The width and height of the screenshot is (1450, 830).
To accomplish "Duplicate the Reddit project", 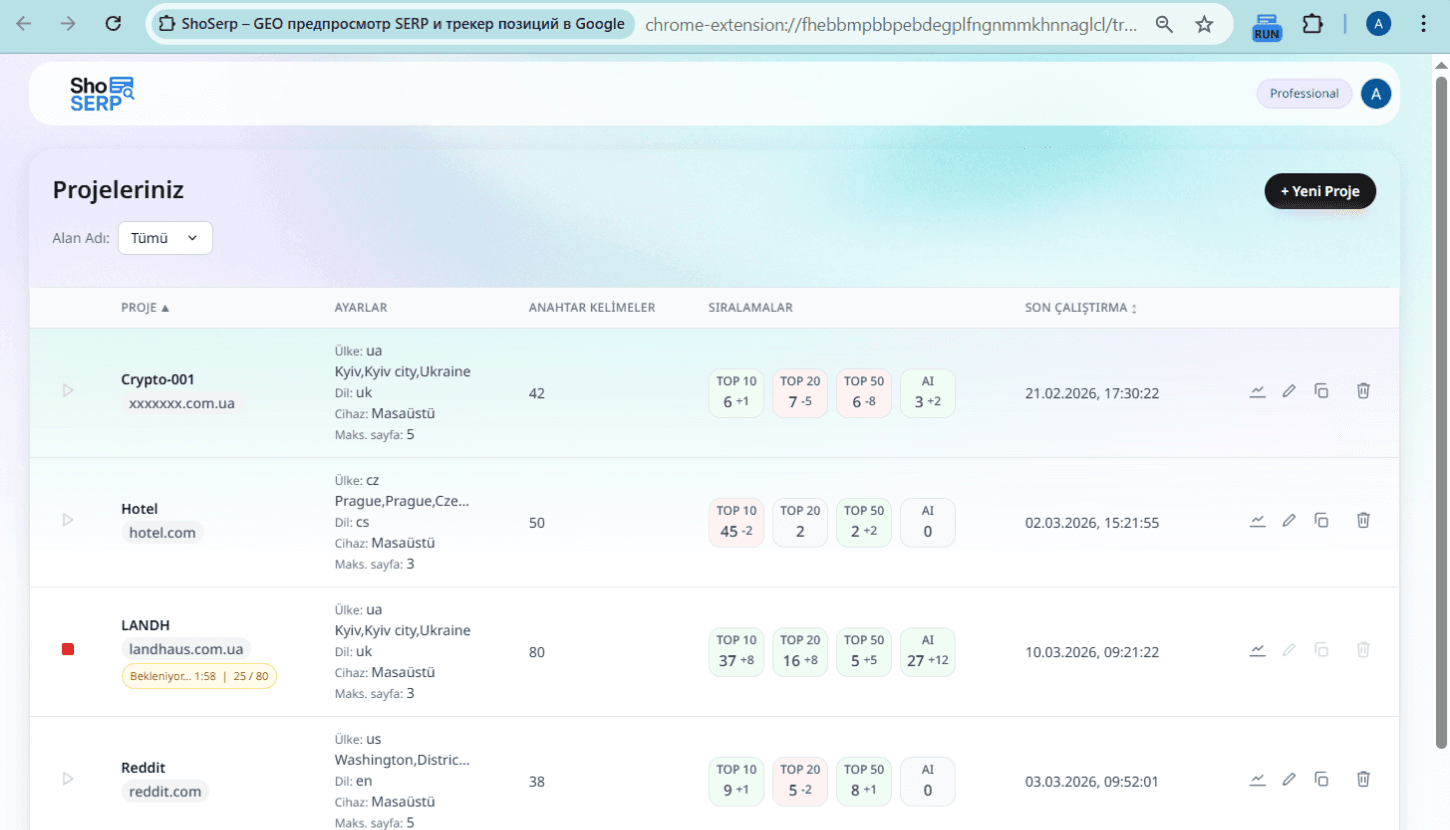I will pos(1321,779).
